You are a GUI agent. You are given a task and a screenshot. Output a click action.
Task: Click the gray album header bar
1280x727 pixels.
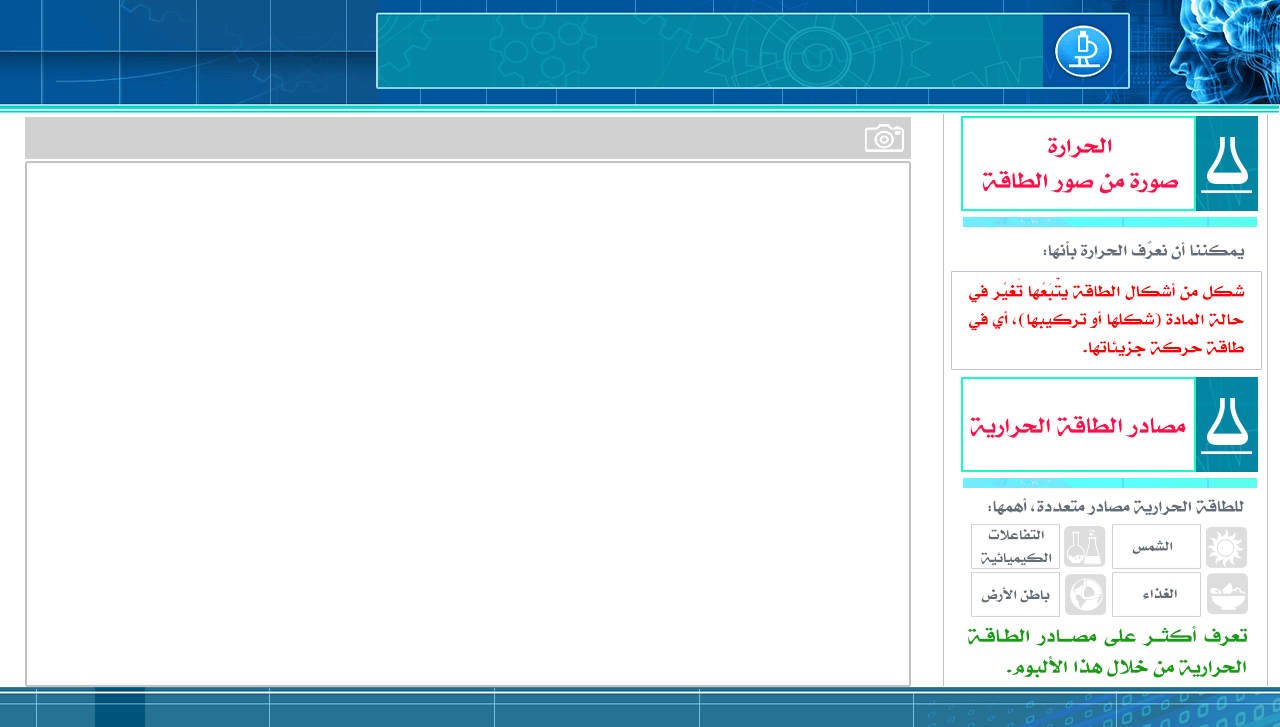click(440, 138)
